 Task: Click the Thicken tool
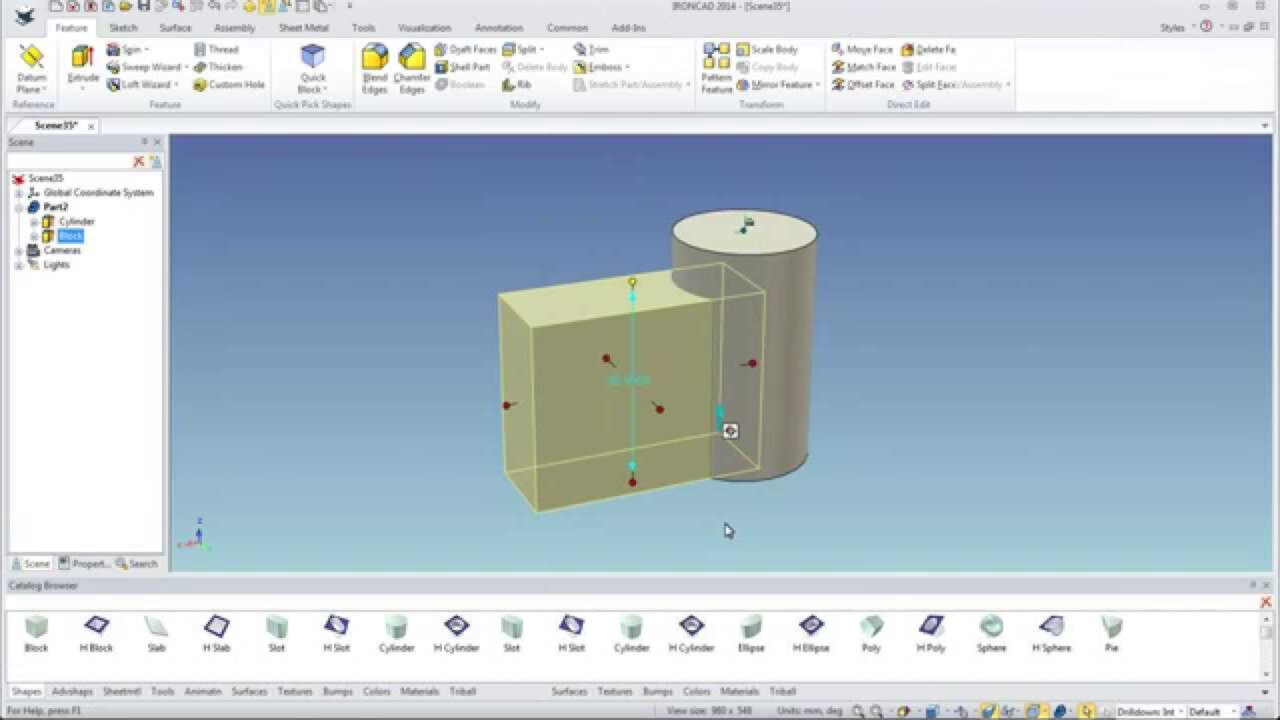click(x=224, y=67)
